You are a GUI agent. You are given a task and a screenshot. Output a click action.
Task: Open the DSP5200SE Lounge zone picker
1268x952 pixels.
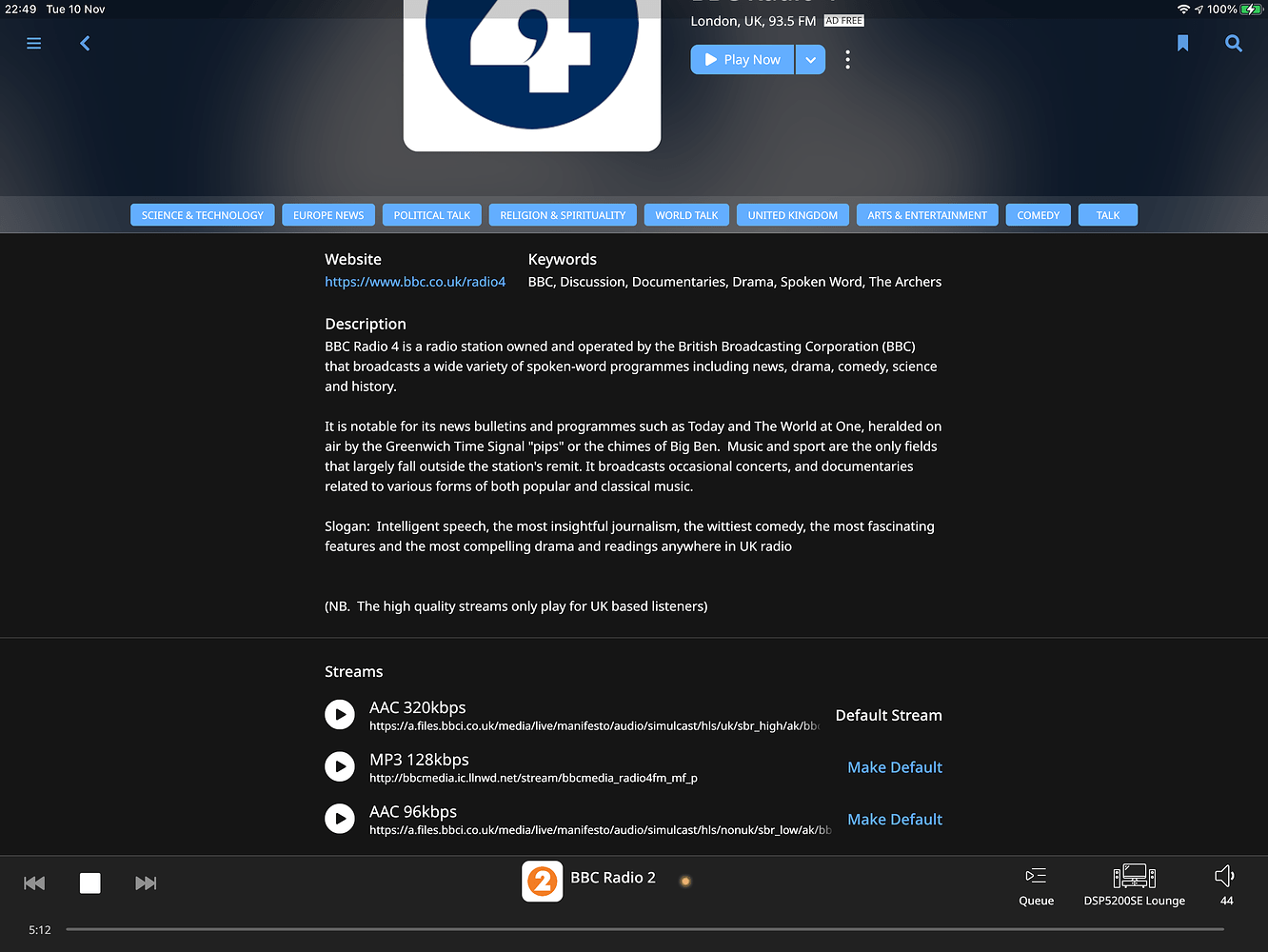click(x=1135, y=886)
